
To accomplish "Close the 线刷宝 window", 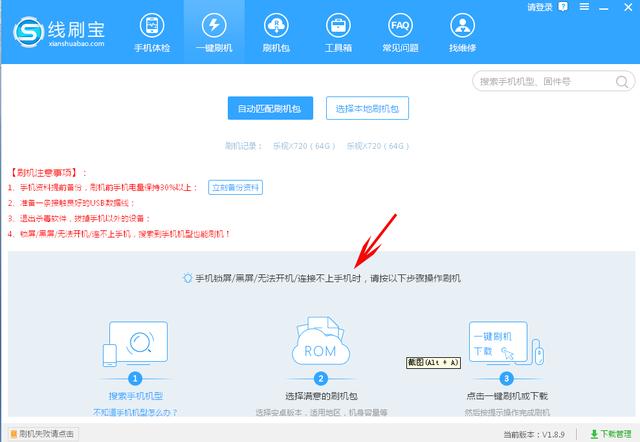I will point(628,7).
